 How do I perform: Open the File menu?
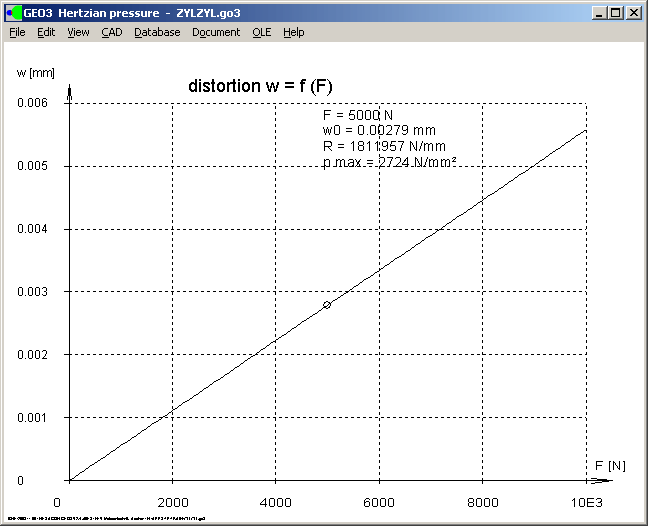(17, 32)
